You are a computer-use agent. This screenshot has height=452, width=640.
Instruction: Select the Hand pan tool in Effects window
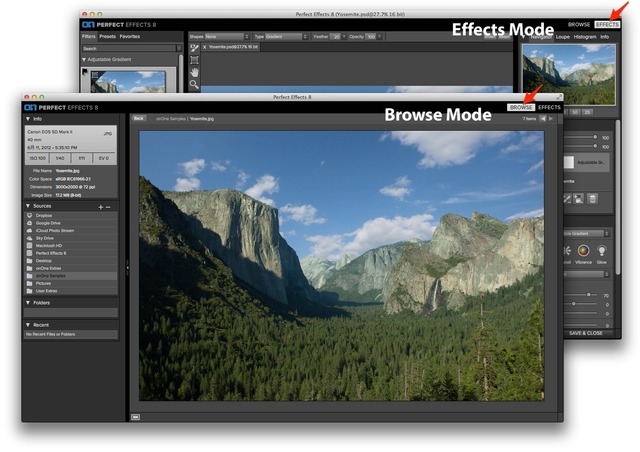(194, 72)
